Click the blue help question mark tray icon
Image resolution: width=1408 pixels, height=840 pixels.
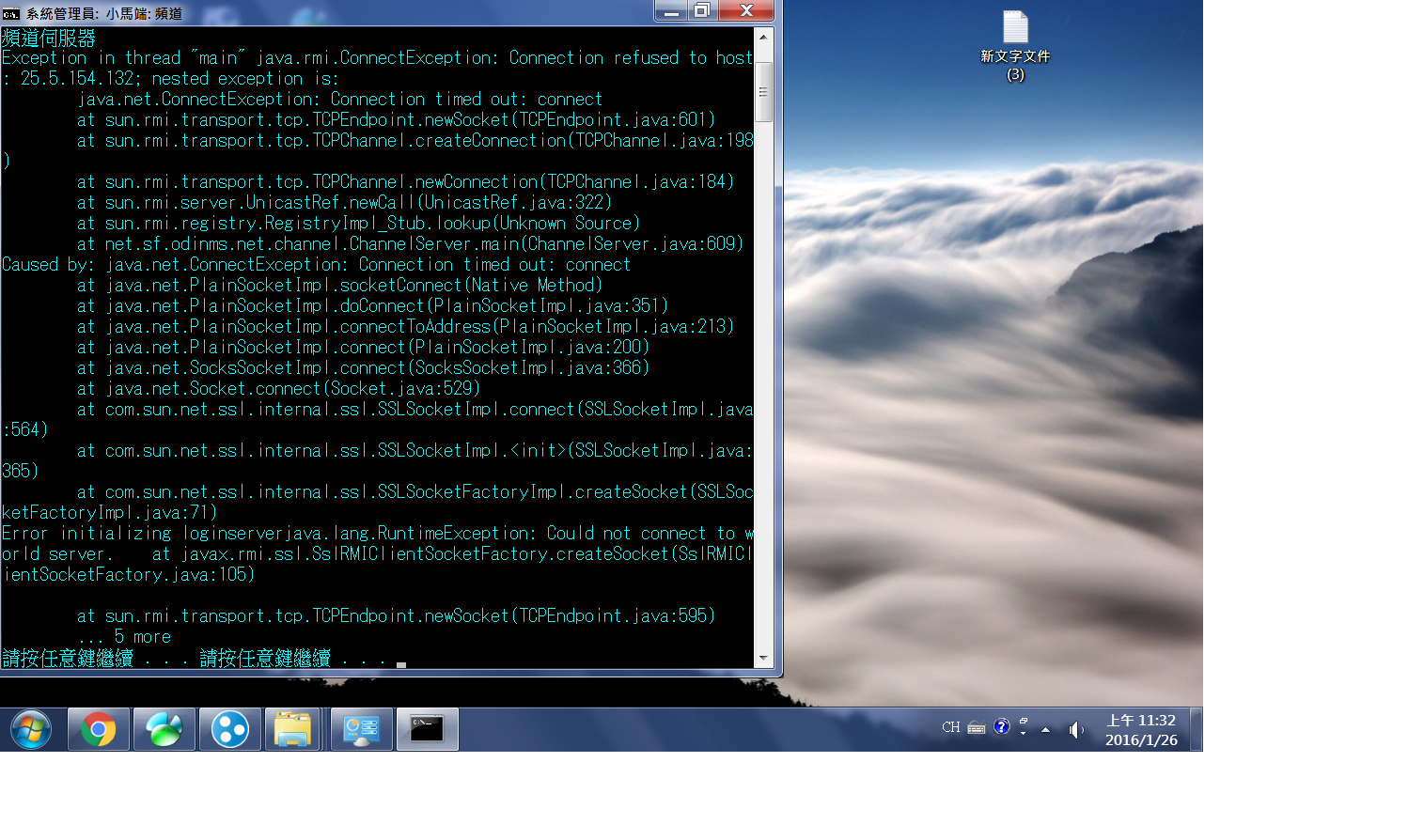pyautogui.click(x=1002, y=726)
